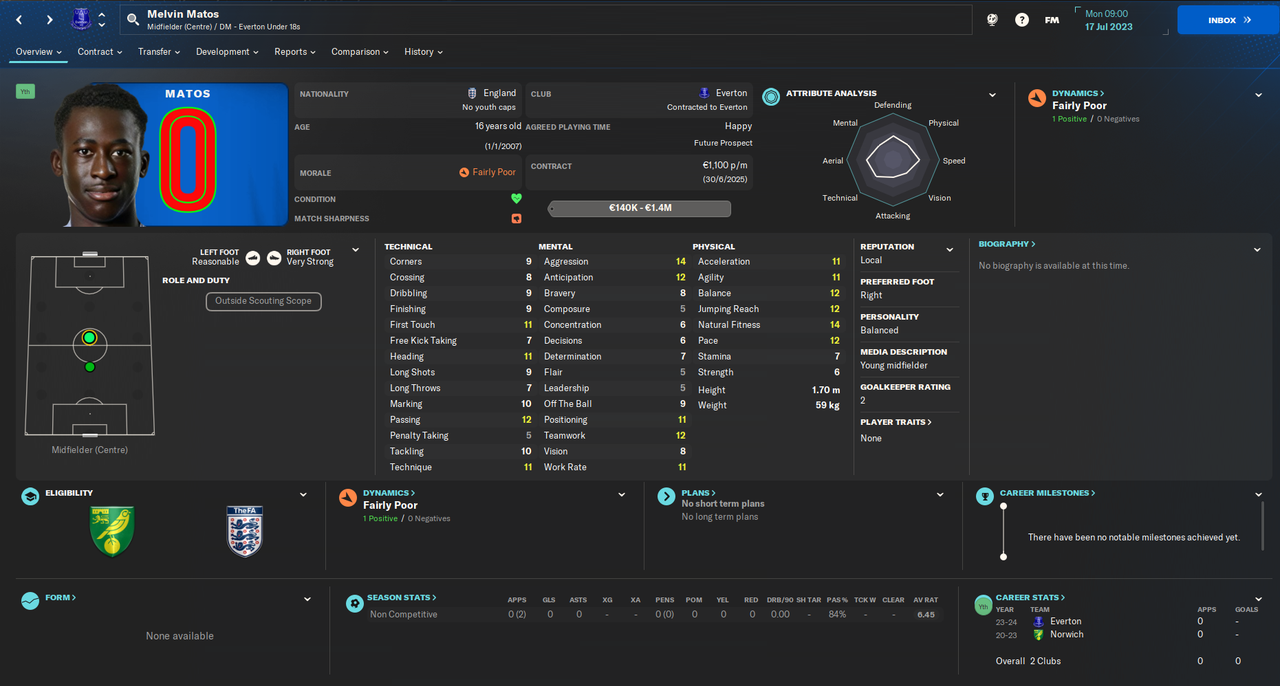Expand the Reputation section dropdown
1280x686 pixels.
pos(949,249)
